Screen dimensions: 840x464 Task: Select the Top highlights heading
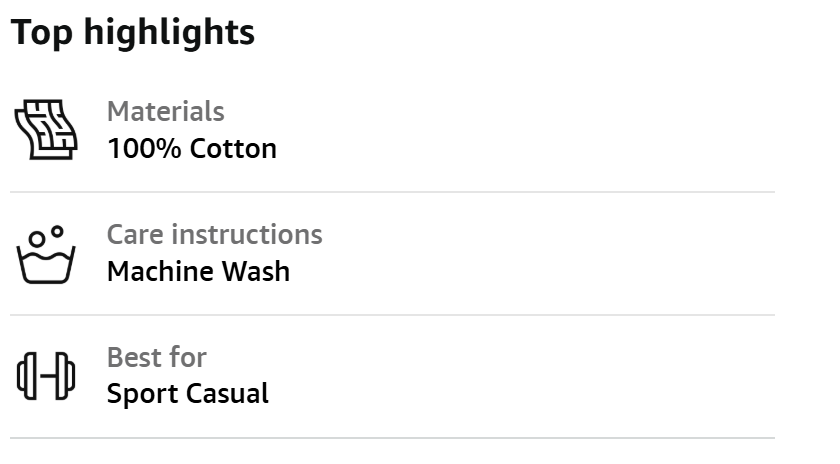133,32
